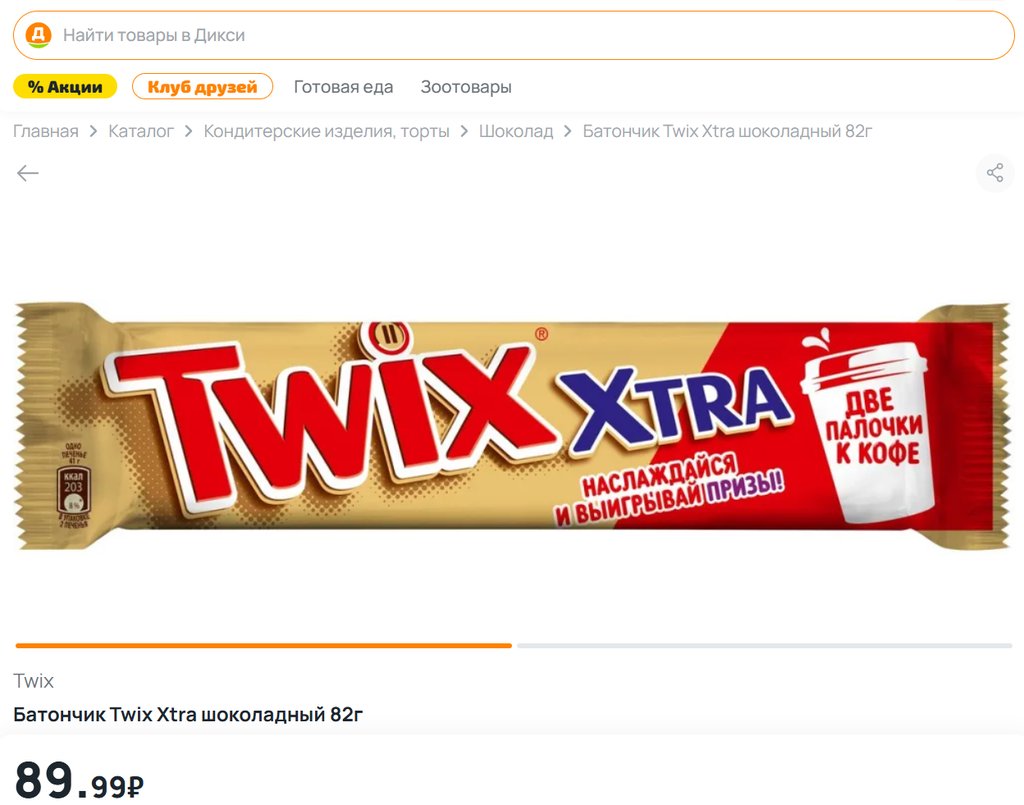The image size is (1024, 805).
Task: Go back with the left arrow icon
Action: pyautogui.click(x=27, y=173)
